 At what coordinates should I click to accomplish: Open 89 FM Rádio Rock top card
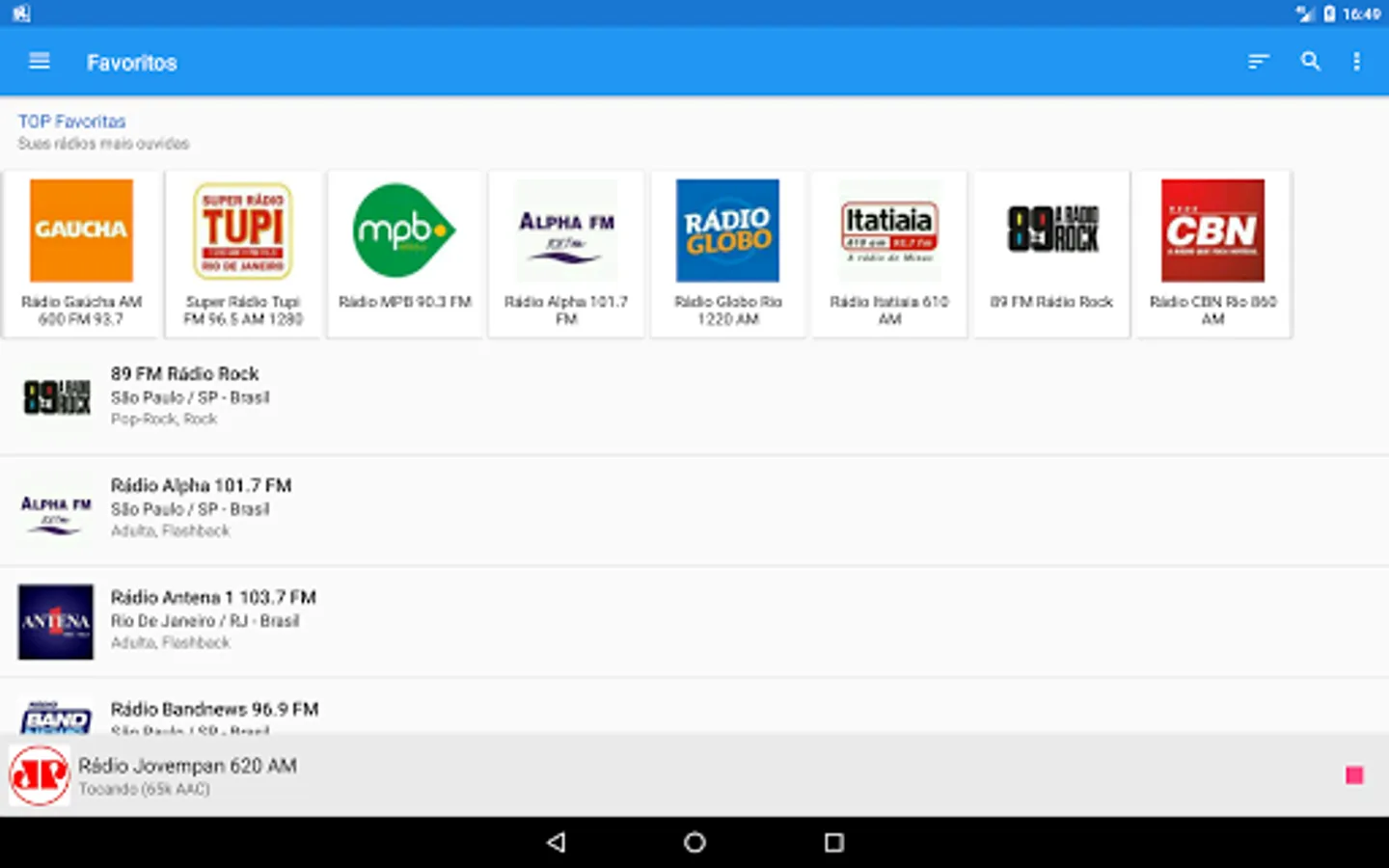click(x=1051, y=255)
